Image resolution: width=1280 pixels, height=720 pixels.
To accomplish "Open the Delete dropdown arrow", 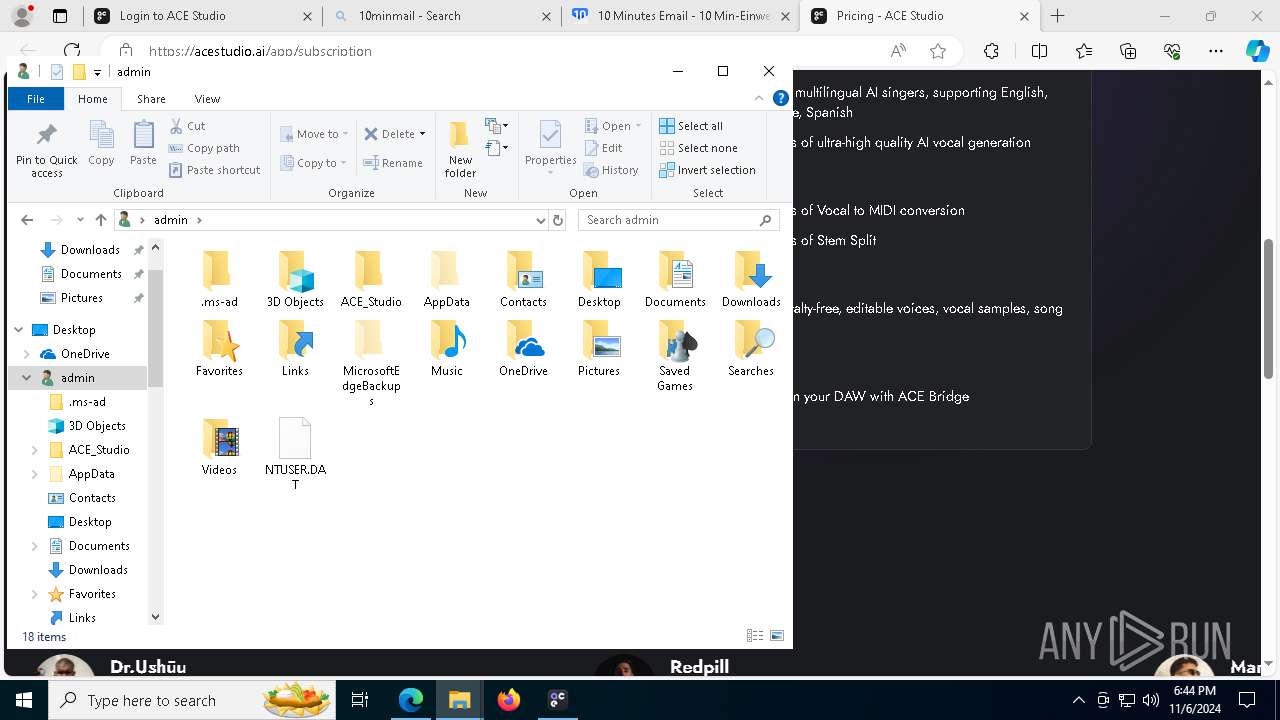I will (x=422, y=134).
